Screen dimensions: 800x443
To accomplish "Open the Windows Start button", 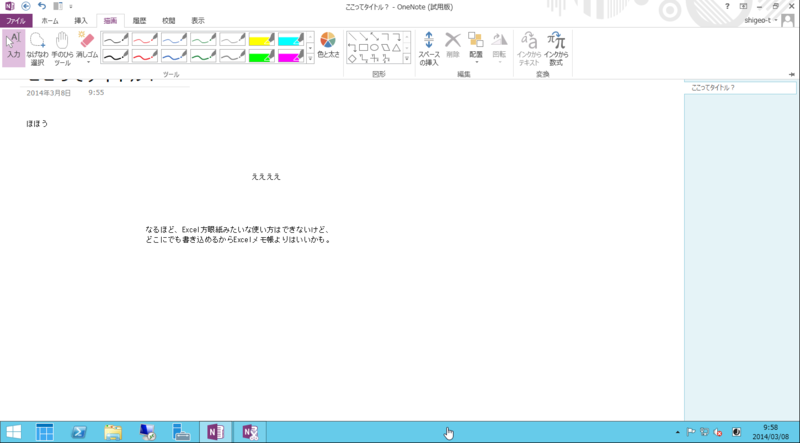I will 14,432.
